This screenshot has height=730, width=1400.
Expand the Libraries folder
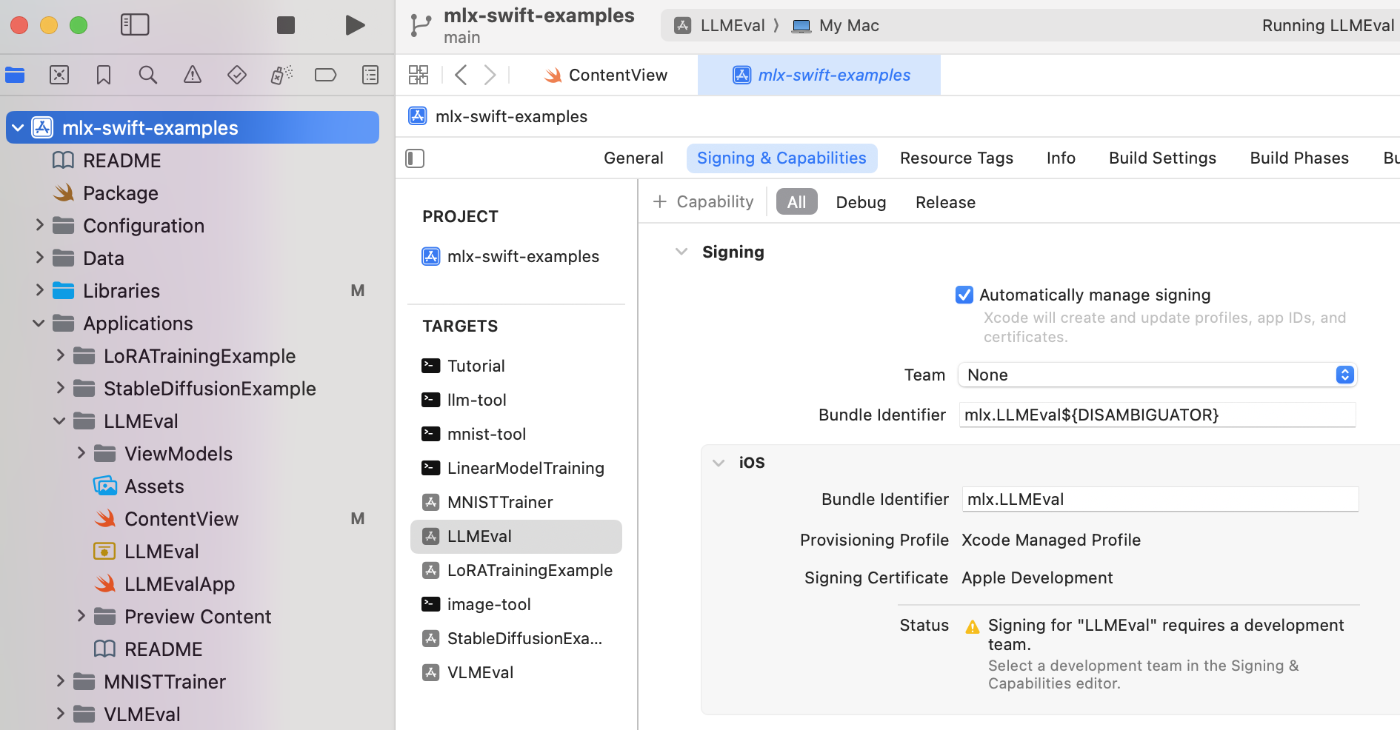40,290
